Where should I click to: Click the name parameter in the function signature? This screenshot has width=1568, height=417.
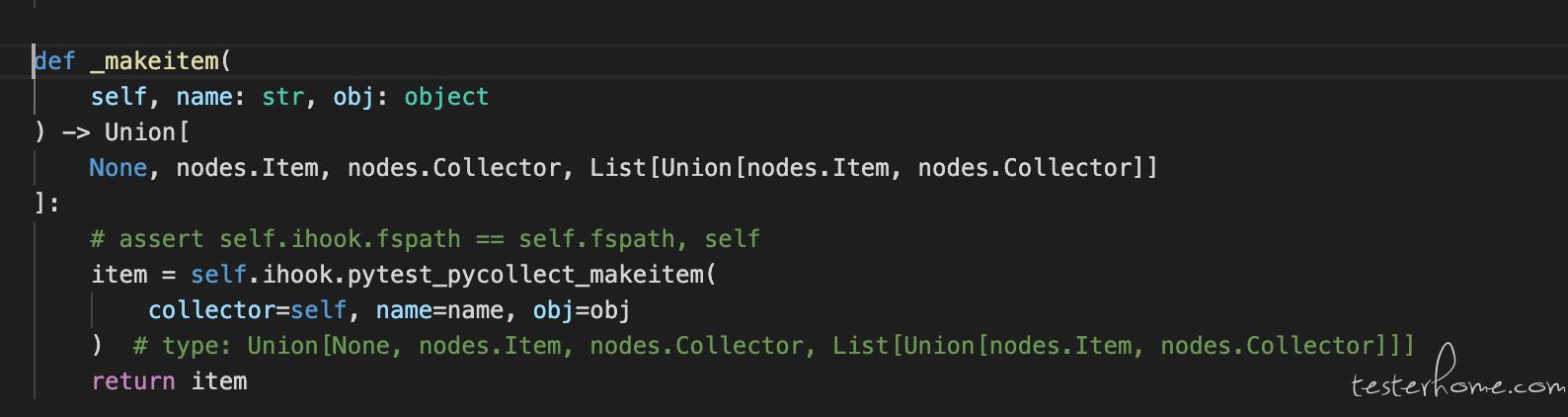pos(204,97)
